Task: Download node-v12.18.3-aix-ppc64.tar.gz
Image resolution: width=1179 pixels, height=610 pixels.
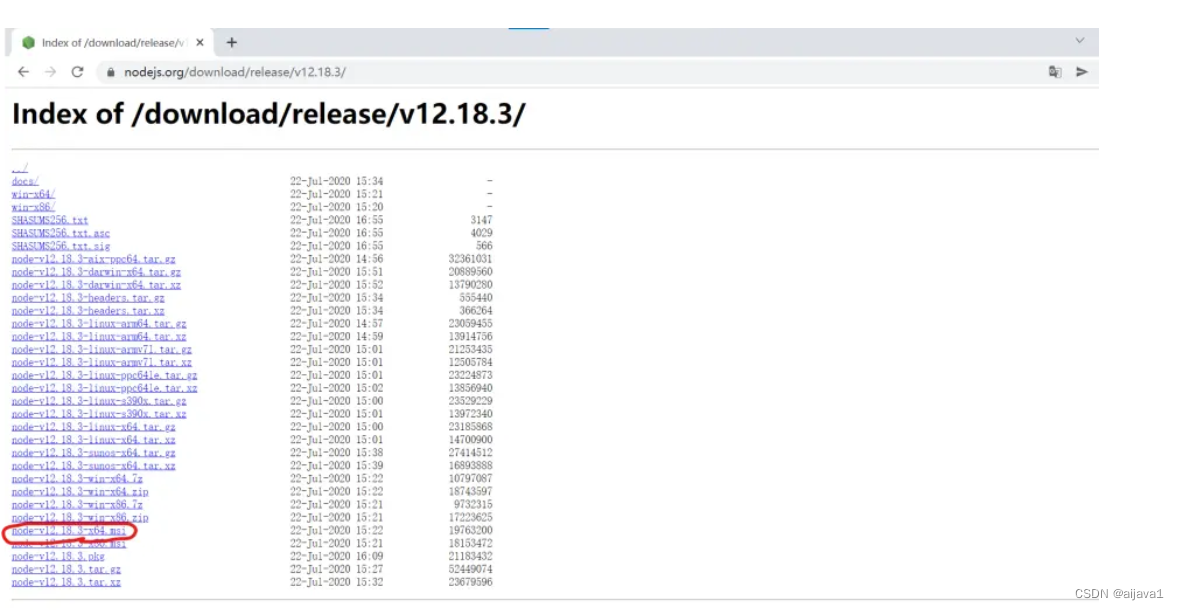Action: [x=93, y=259]
